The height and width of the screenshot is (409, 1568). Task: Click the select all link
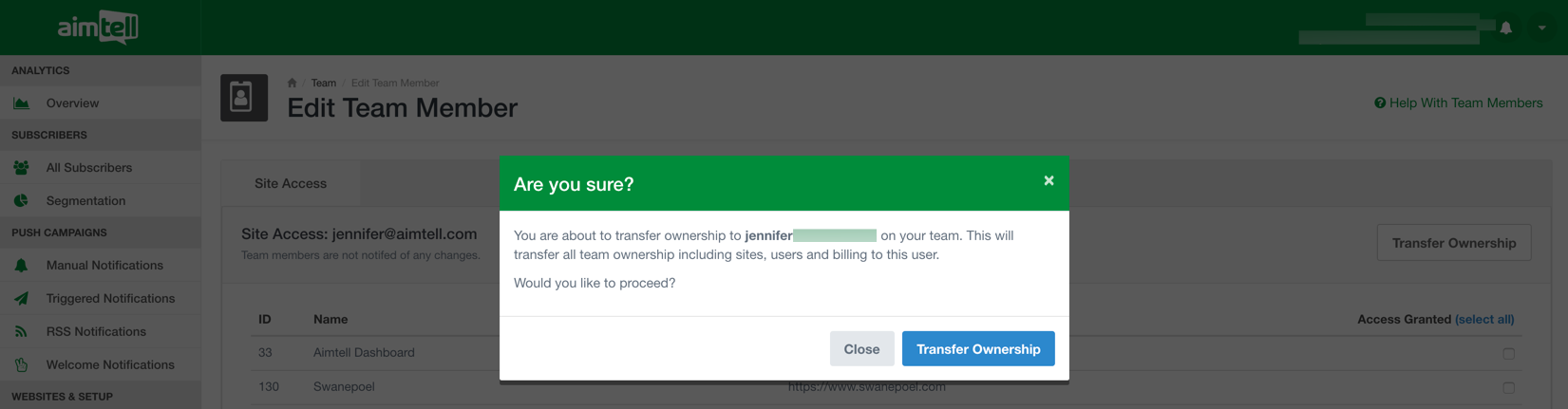click(1484, 319)
